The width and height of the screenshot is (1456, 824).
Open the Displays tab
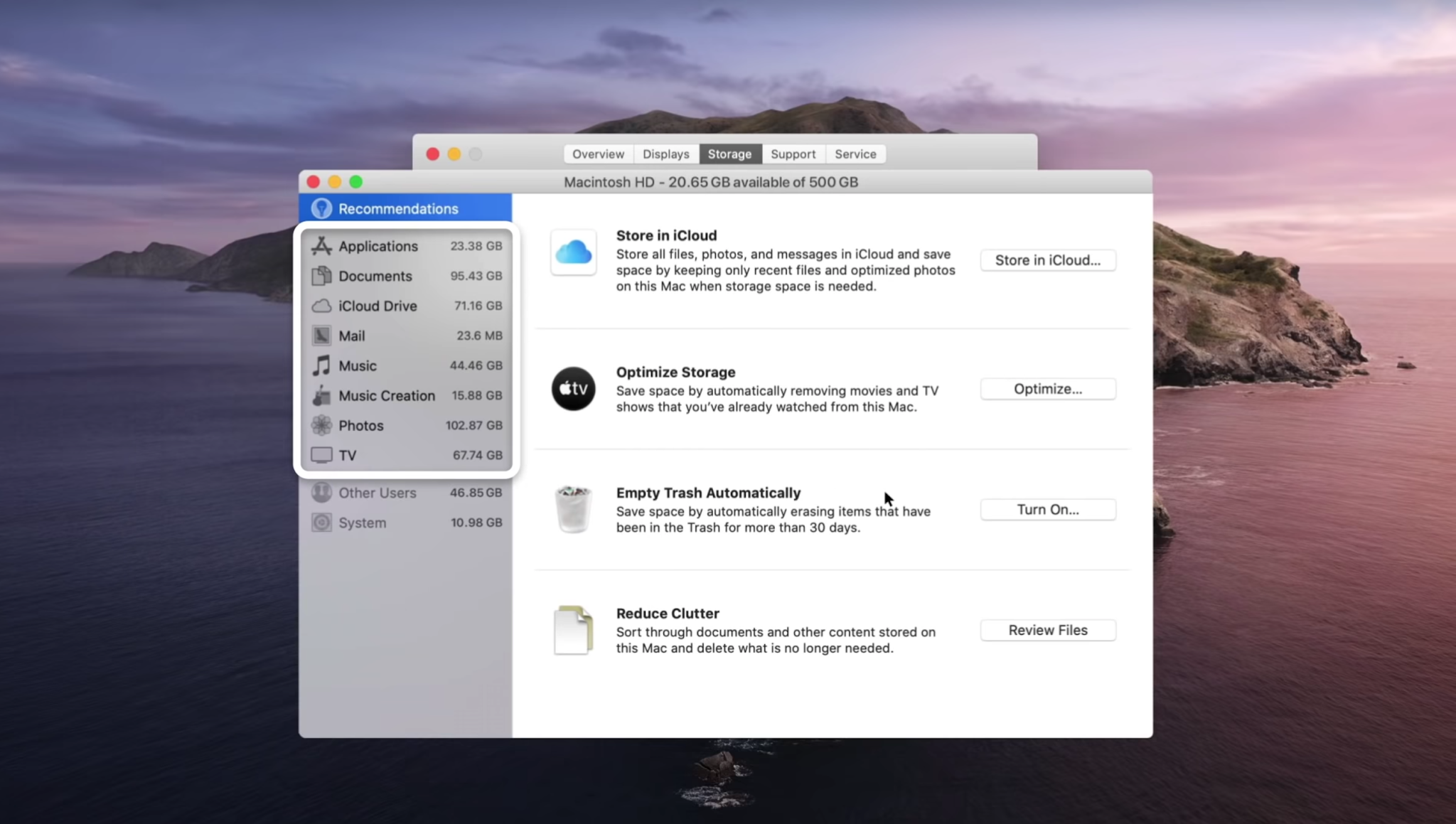(665, 154)
